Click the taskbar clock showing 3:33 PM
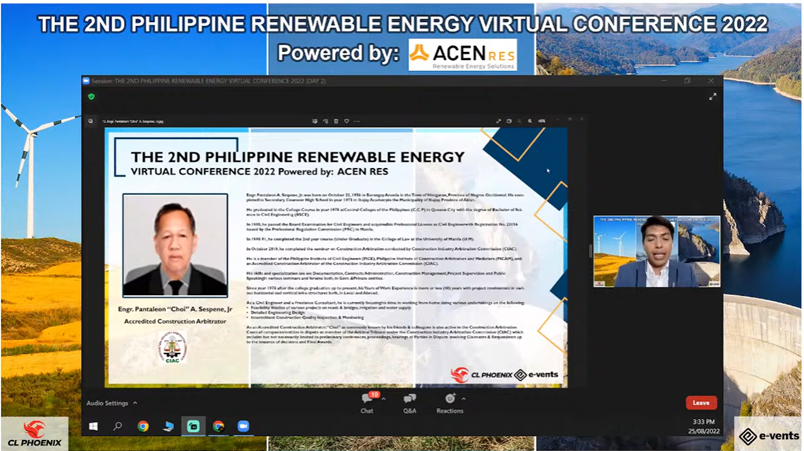The height and width of the screenshot is (451, 804). [704, 422]
